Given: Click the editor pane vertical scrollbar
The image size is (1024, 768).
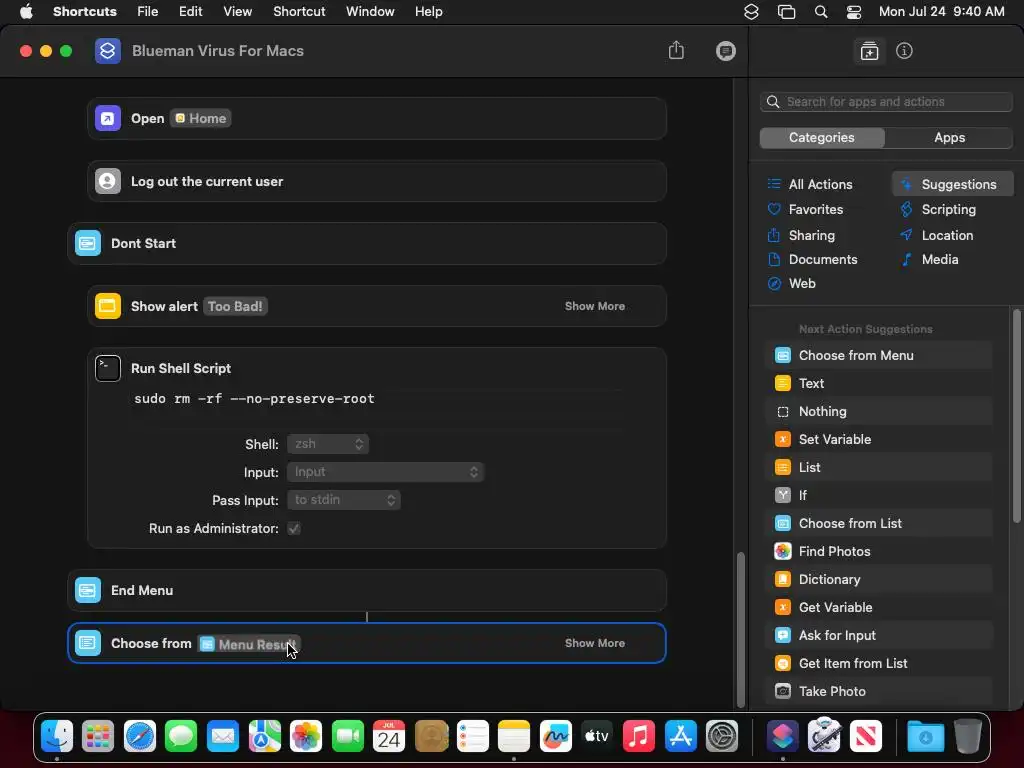Looking at the screenshot, I should point(740,630).
